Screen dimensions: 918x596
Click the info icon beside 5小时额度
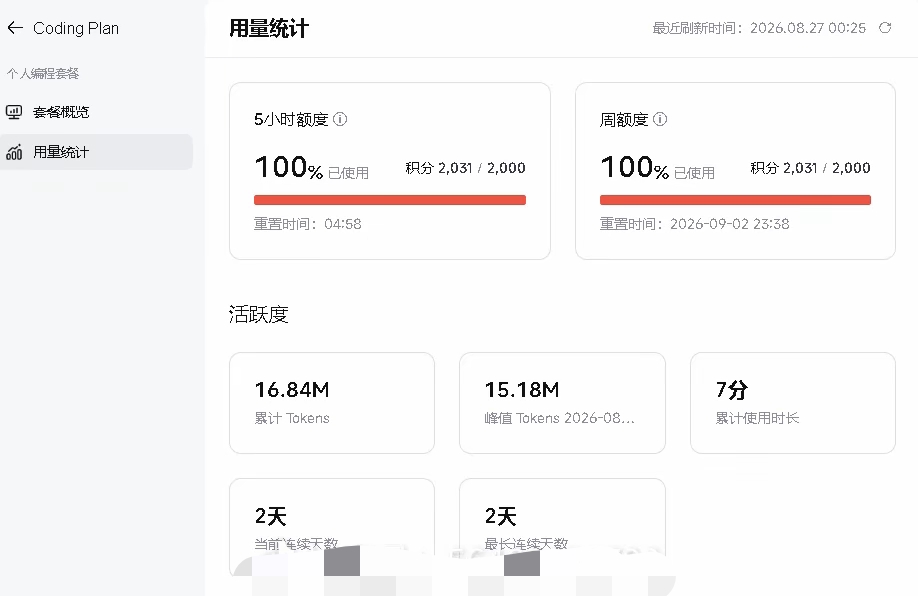[340, 119]
